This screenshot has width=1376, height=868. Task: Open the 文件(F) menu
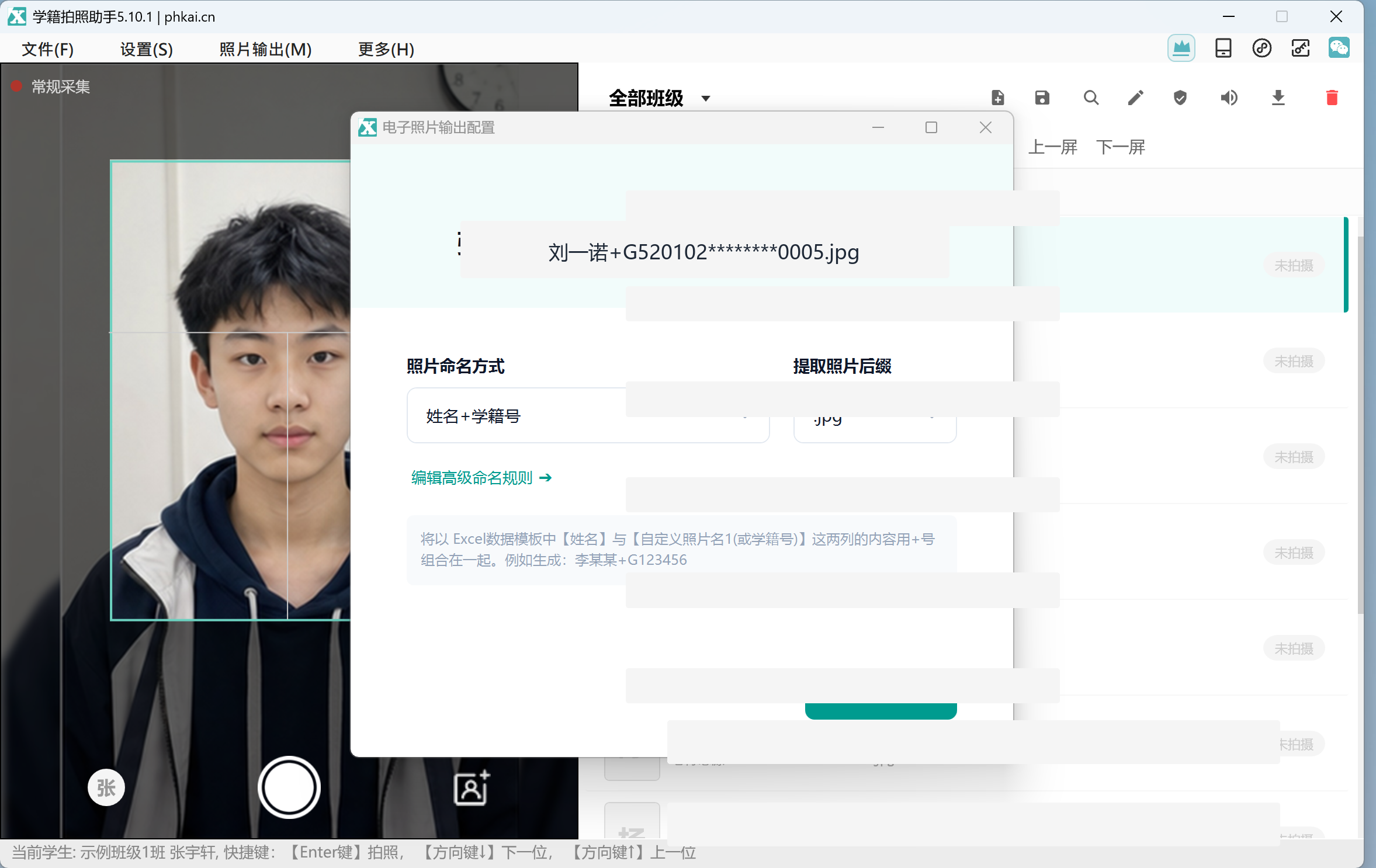[48, 49]
